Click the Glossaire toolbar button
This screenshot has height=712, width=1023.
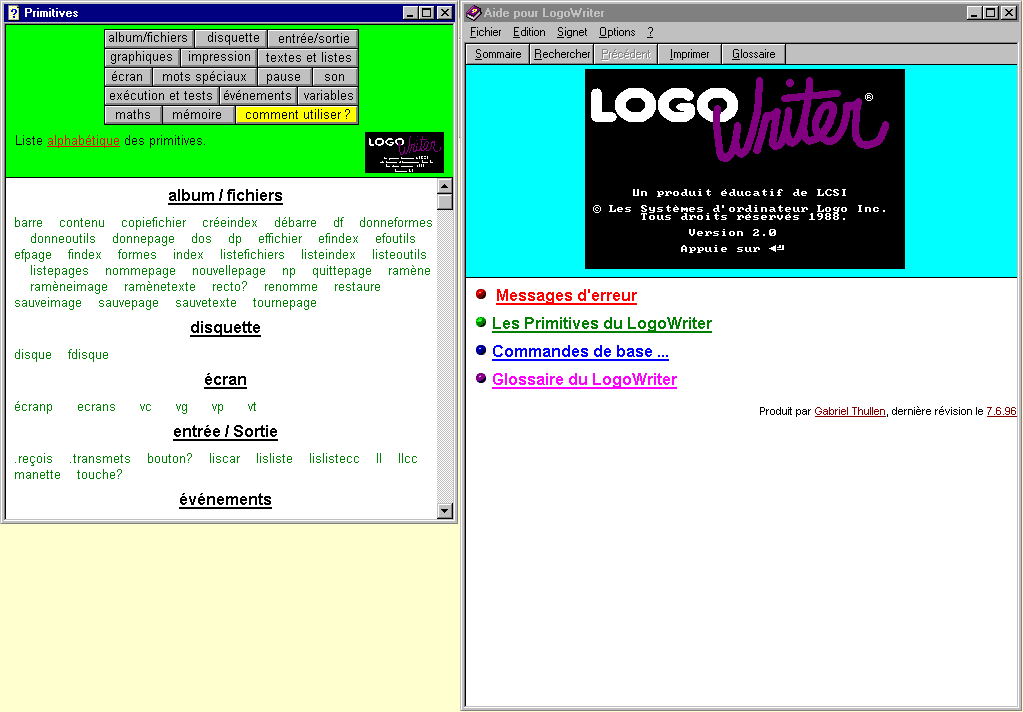[753, 54]
